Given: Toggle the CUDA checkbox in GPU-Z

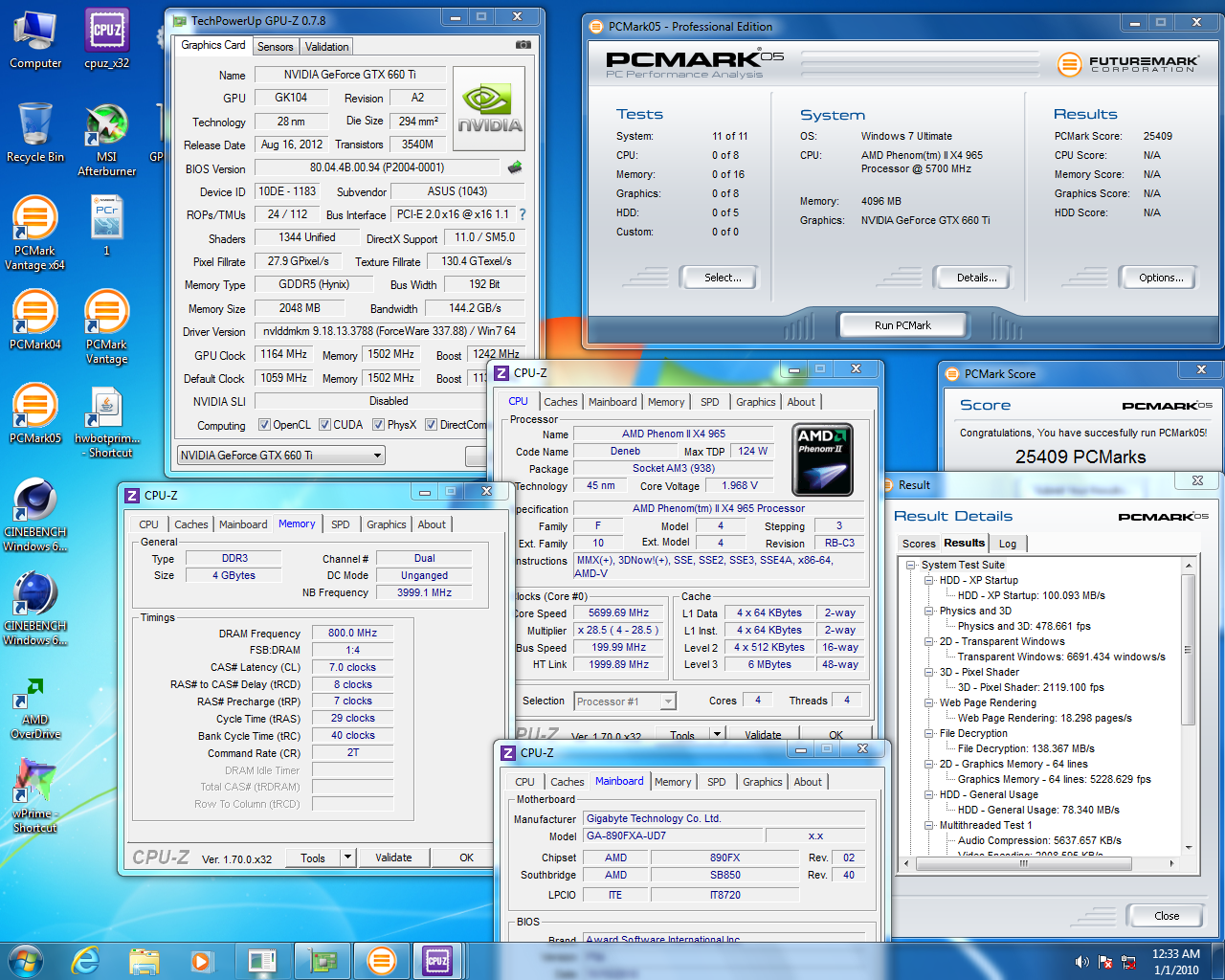Looking at the screenshot, I should coord(325,425).
